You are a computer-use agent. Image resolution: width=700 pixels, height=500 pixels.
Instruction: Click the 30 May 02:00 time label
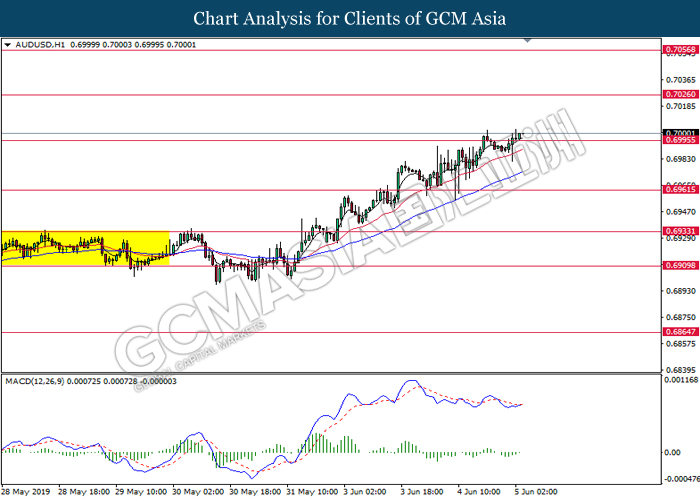coord(198,492)
